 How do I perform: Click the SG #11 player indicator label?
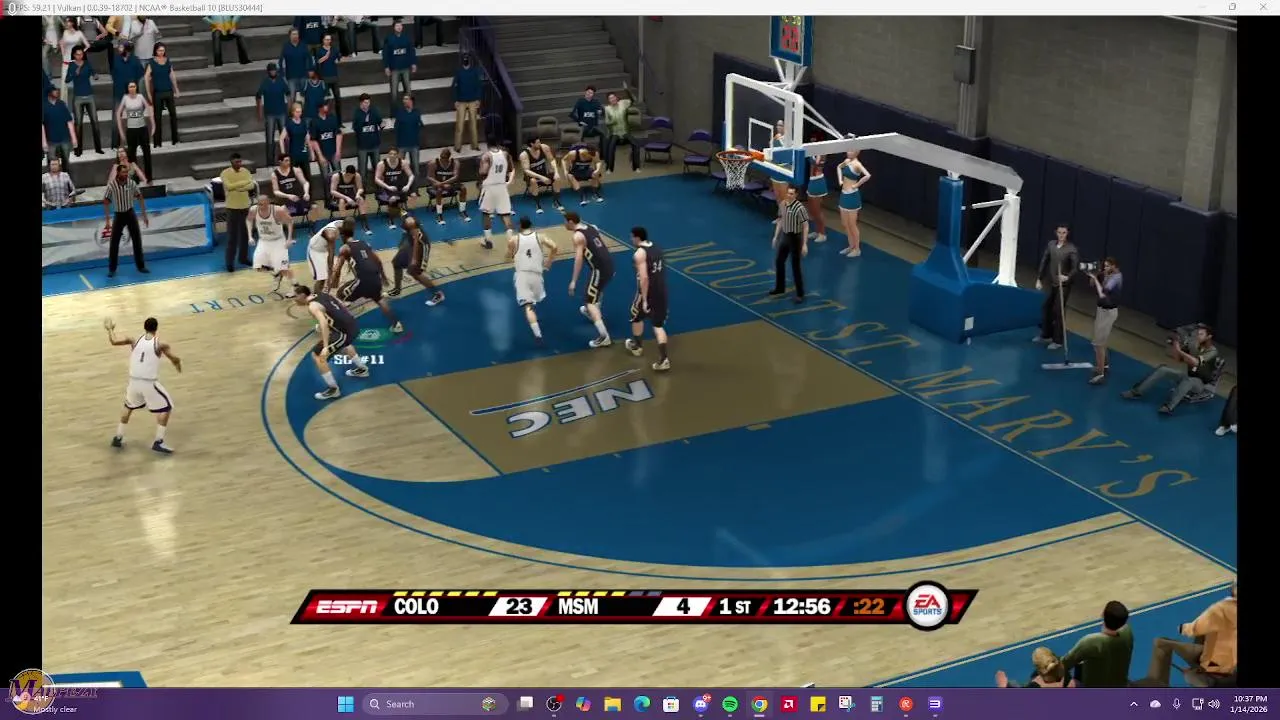pos(359,360)
